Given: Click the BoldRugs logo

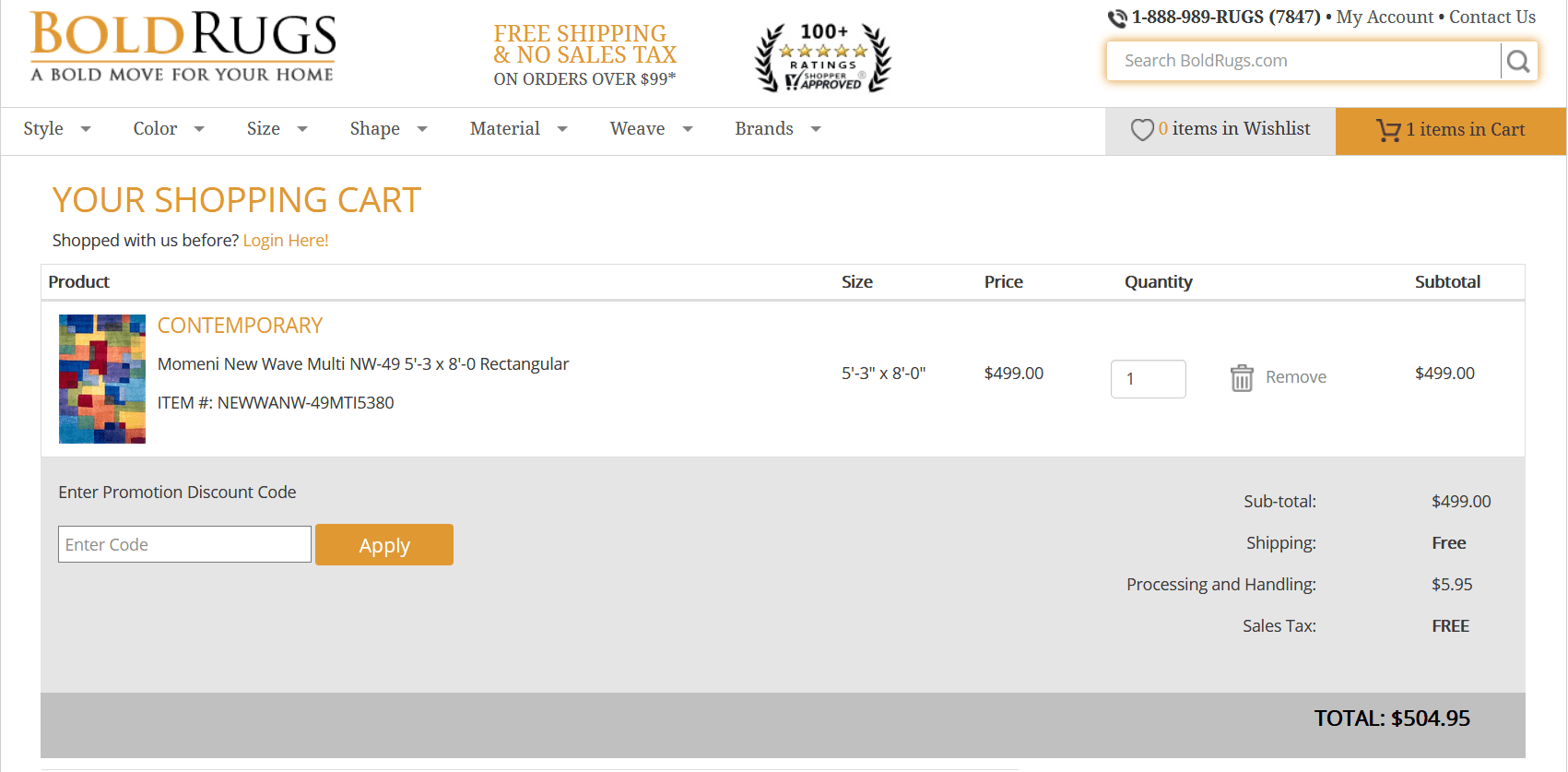Looking at the screenshot, I should click(183, 47).
